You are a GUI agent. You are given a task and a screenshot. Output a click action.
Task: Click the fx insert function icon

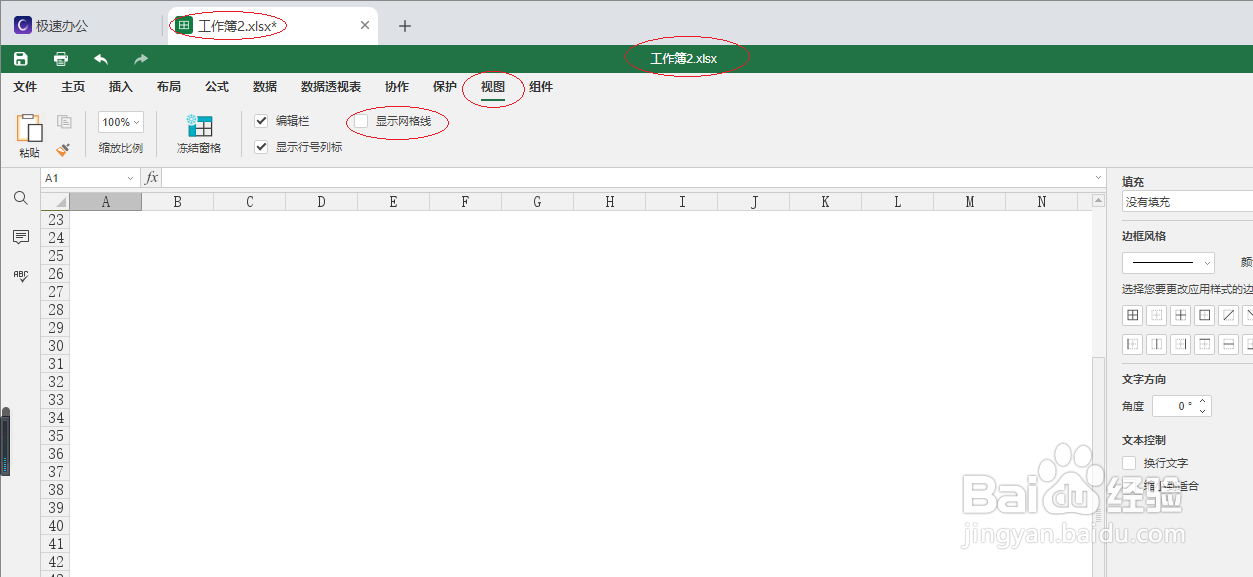151,178
